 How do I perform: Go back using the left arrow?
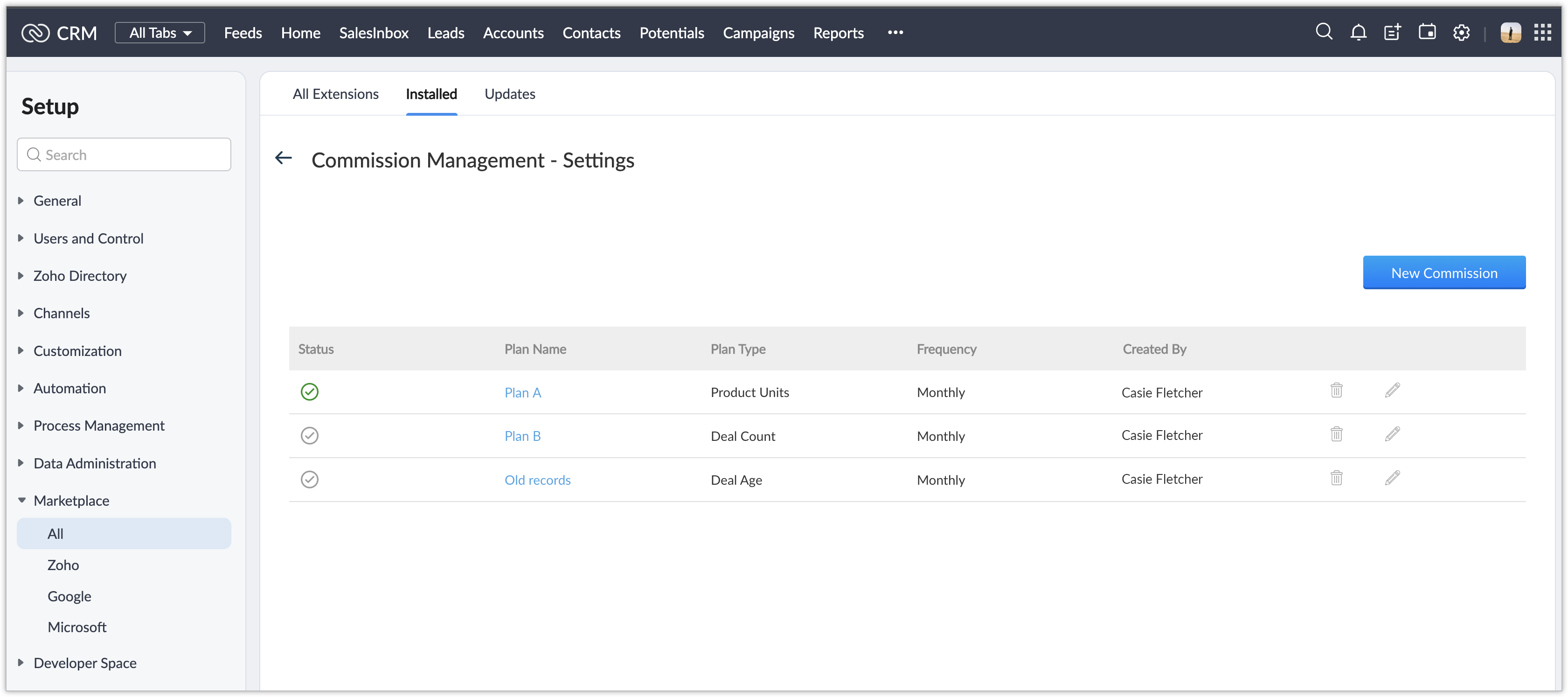[x=284, y=158]
